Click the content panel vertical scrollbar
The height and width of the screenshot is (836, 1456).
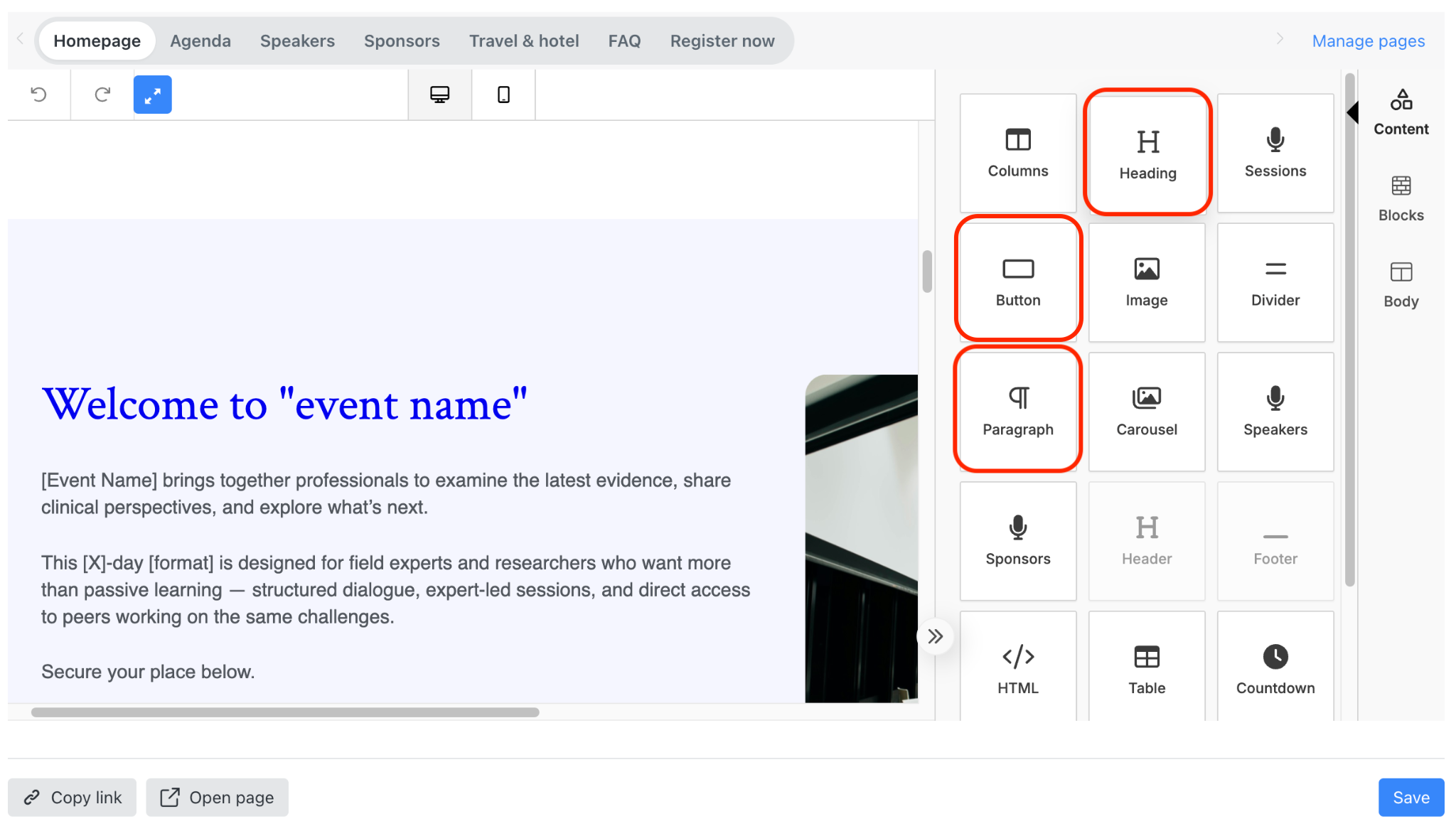pyautogui.click(x=1350, y=331)
